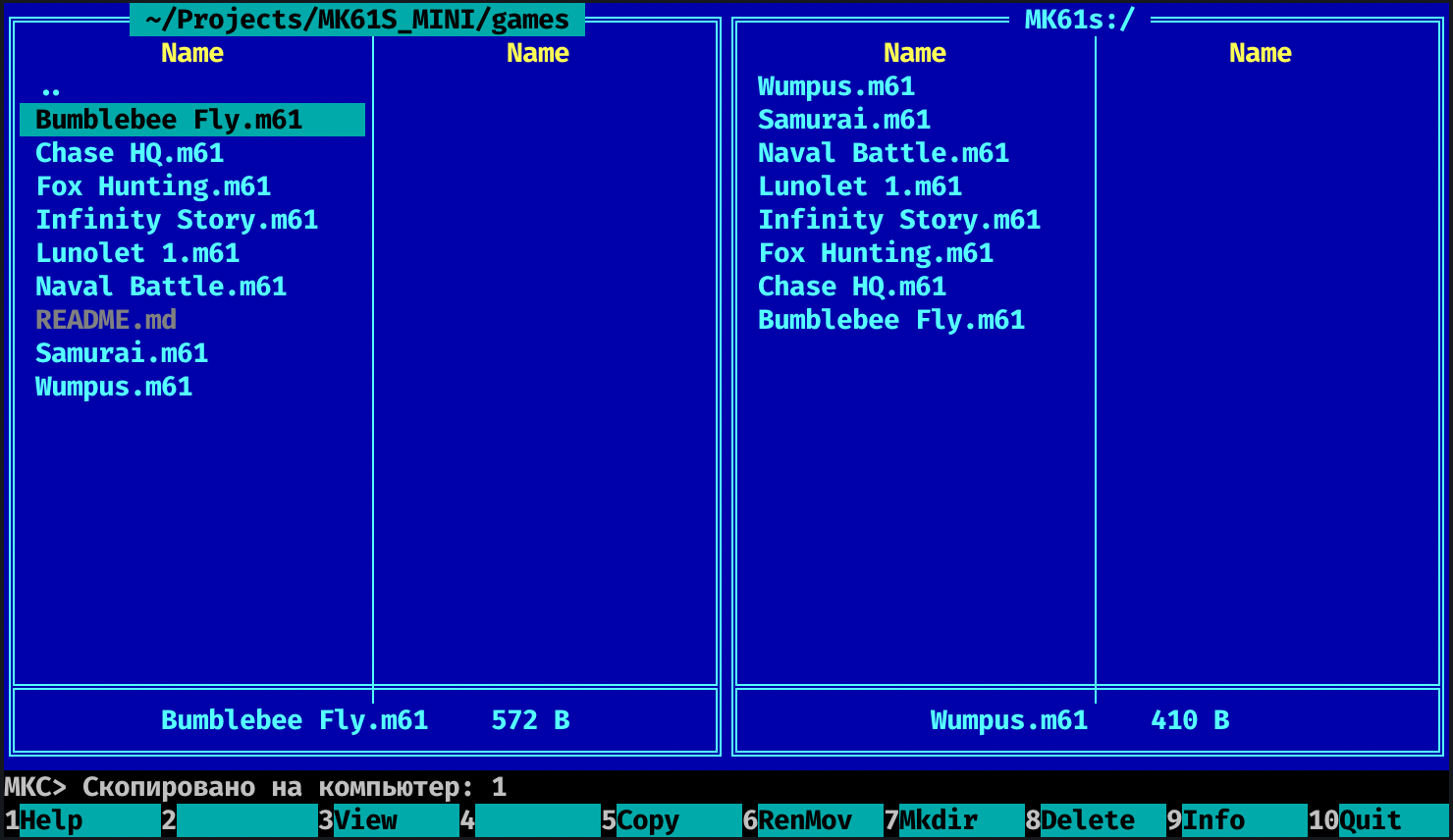Click the MK61s:/ panel title
Image resolution: width=1453 pixels, height=840 pixels.
point(1080,20)
